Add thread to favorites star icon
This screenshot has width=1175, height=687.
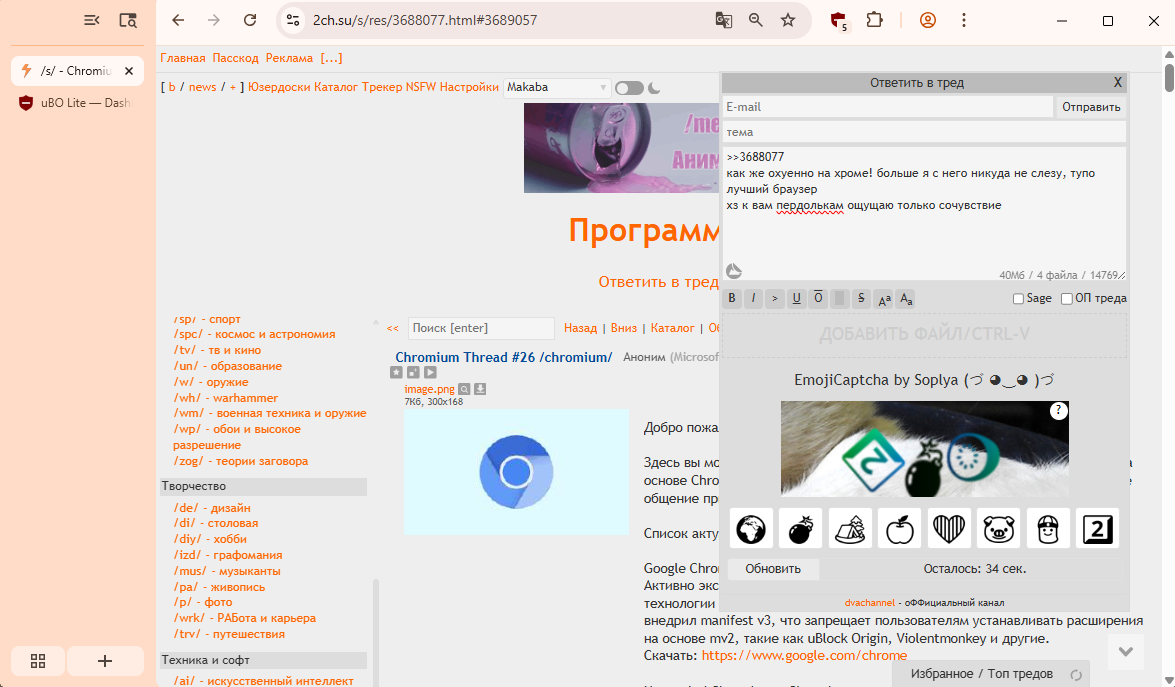[396, 372]
